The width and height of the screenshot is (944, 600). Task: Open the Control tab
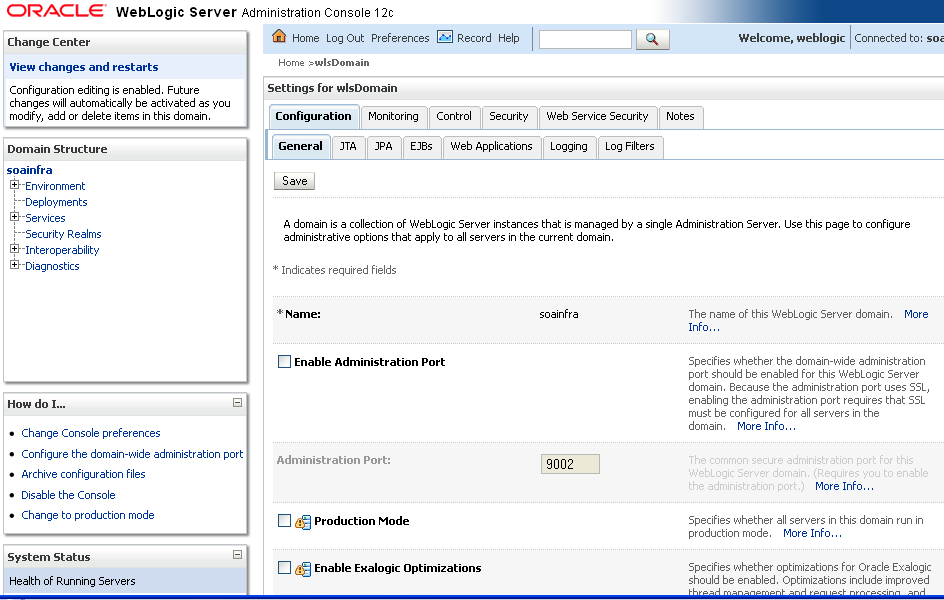pyautogui.click(x=454, y=117)
